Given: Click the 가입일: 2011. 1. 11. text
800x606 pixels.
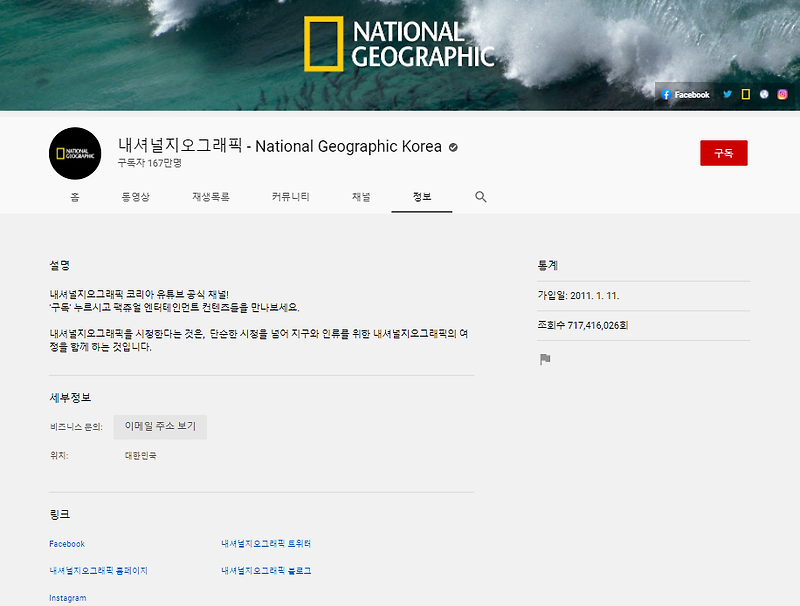Looking at the screenshot, I should point(578,296).
